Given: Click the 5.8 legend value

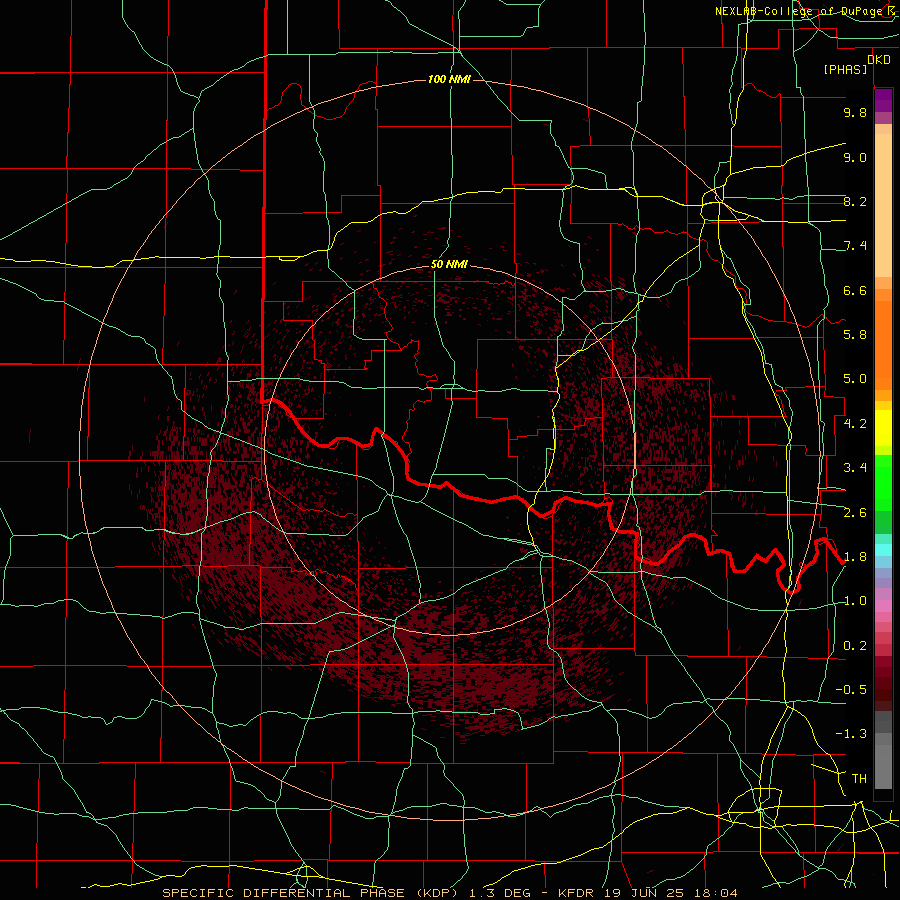Looking at the screenshot, I should point(855,335).
